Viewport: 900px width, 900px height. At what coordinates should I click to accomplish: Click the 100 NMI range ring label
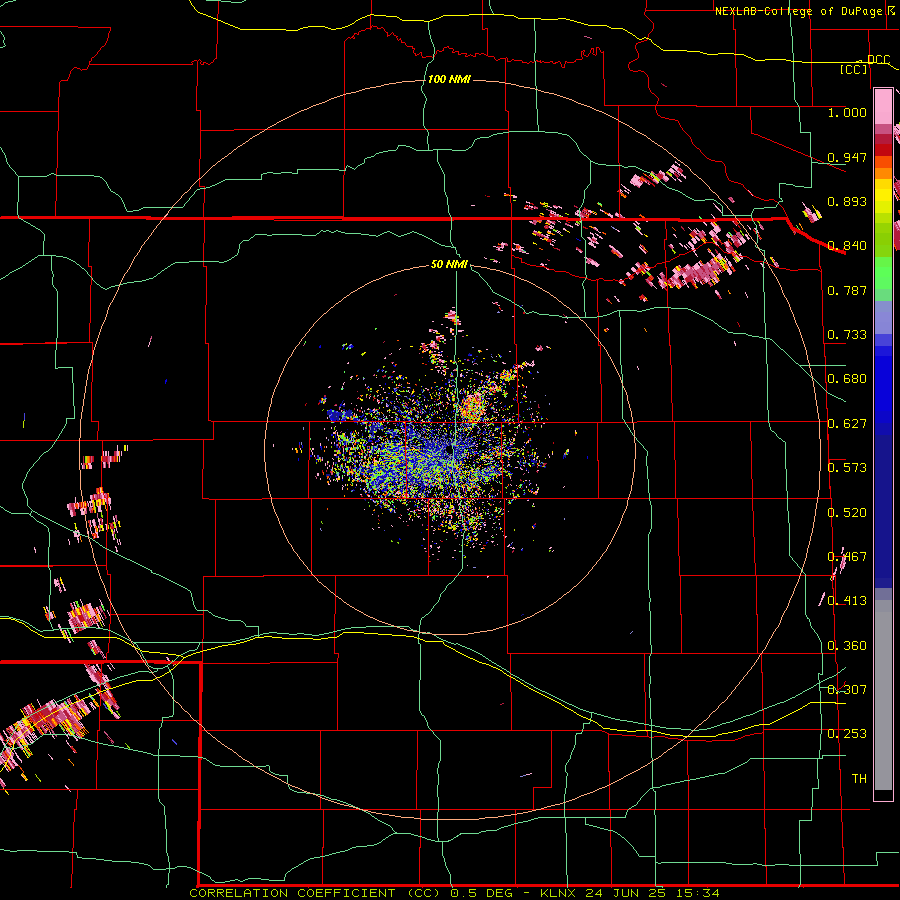tap(449, 79)
